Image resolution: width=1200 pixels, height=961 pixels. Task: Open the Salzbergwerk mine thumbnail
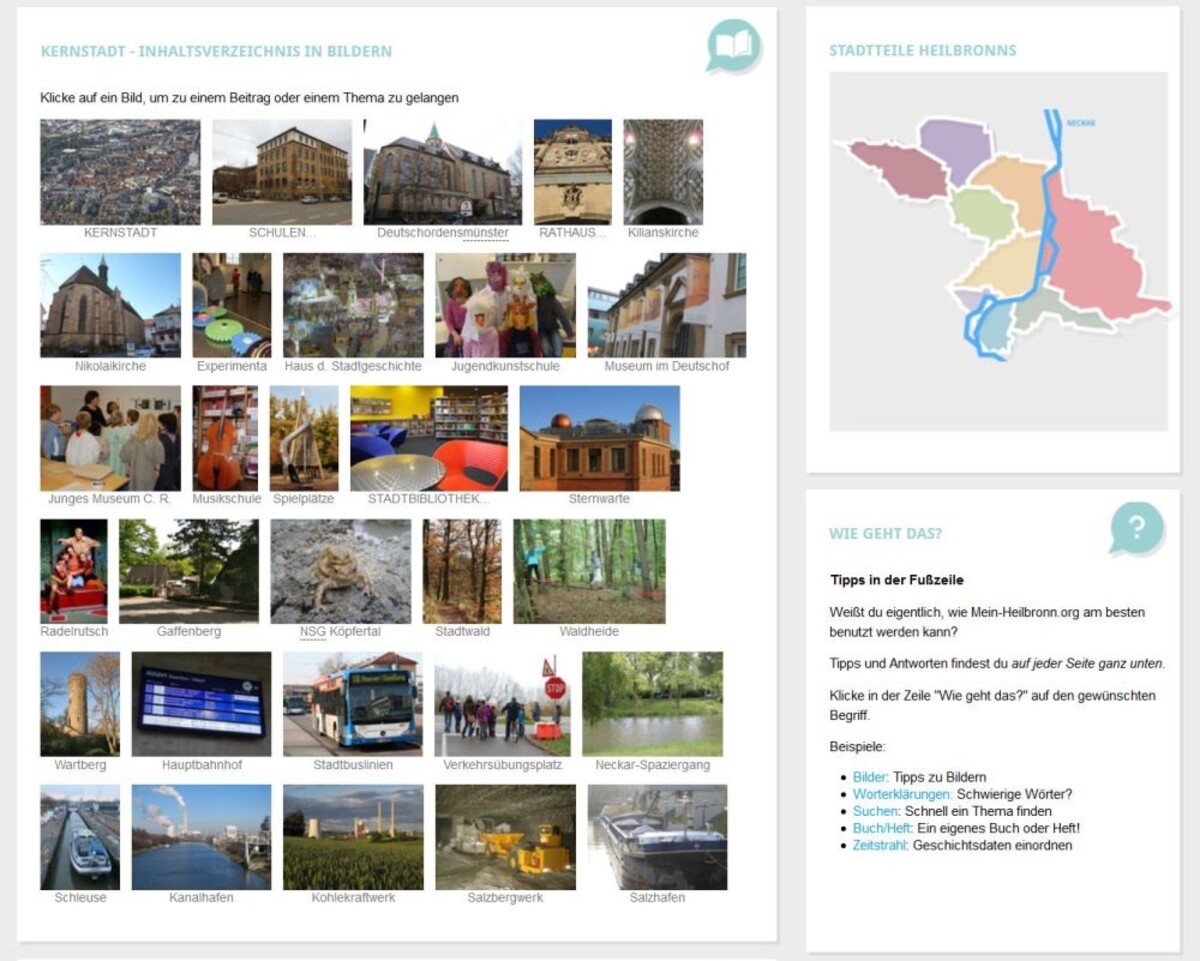click(505, 837)
